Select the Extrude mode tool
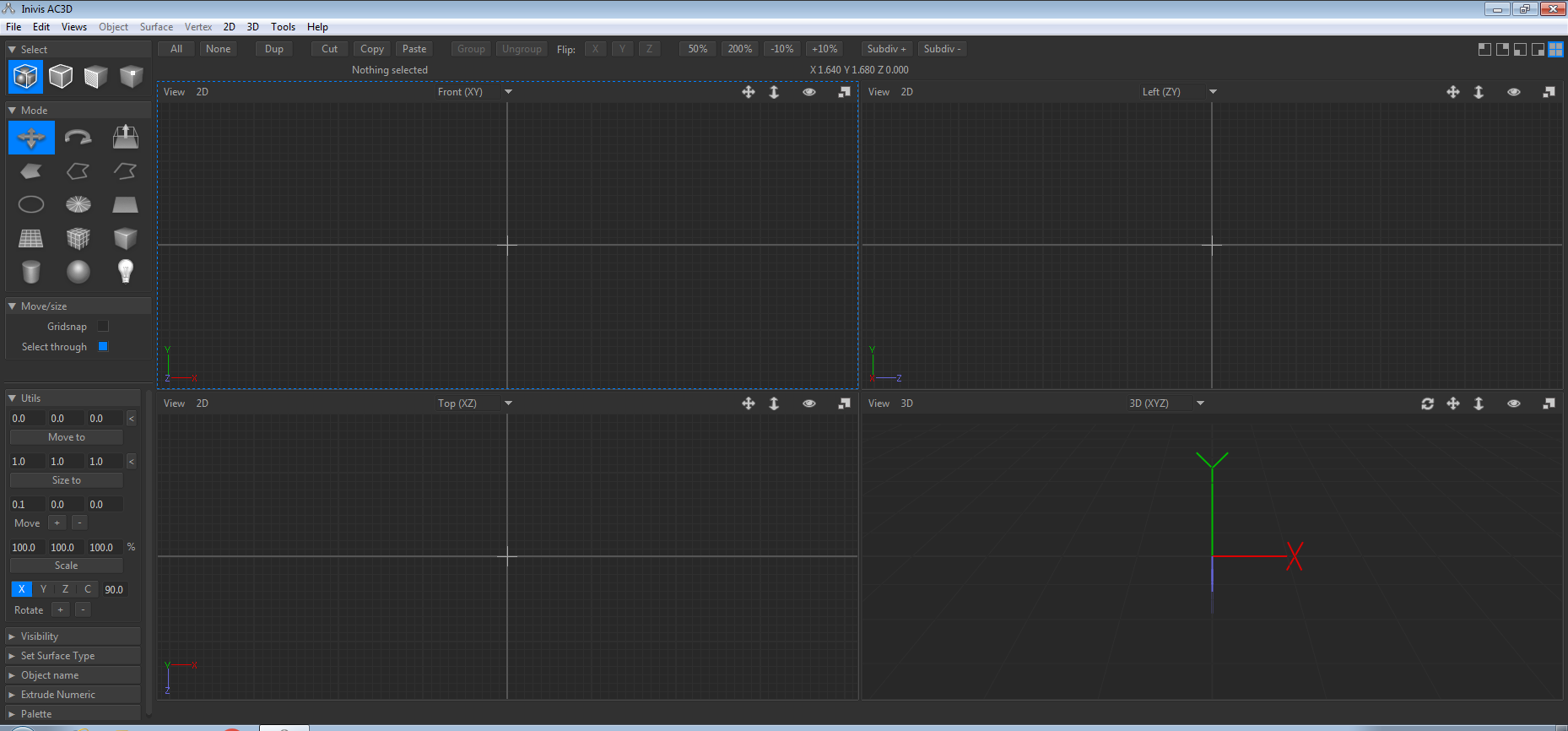1568x731 pixels. tap(126, 138)
